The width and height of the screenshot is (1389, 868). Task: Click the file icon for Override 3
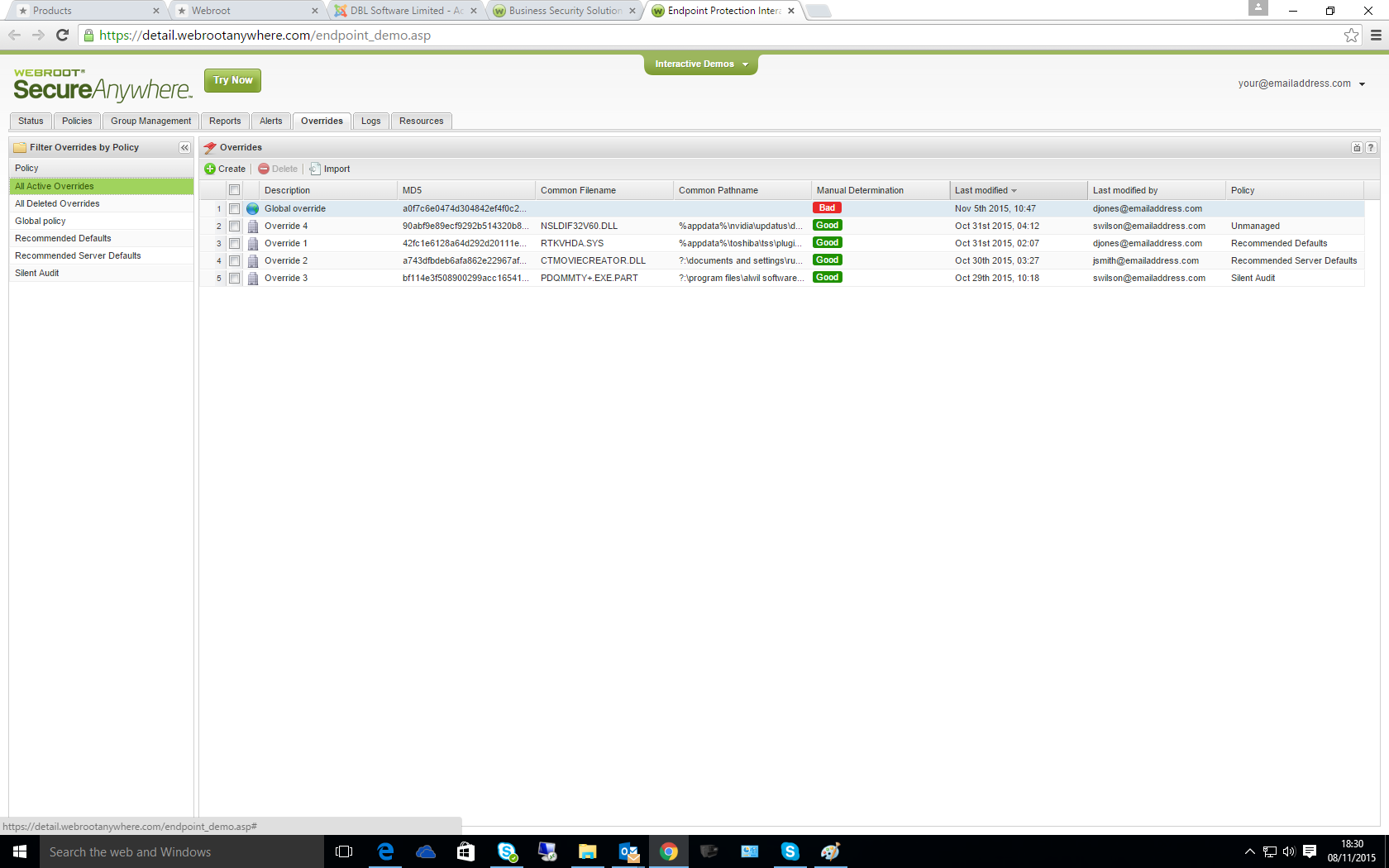(x=253, y=278)
